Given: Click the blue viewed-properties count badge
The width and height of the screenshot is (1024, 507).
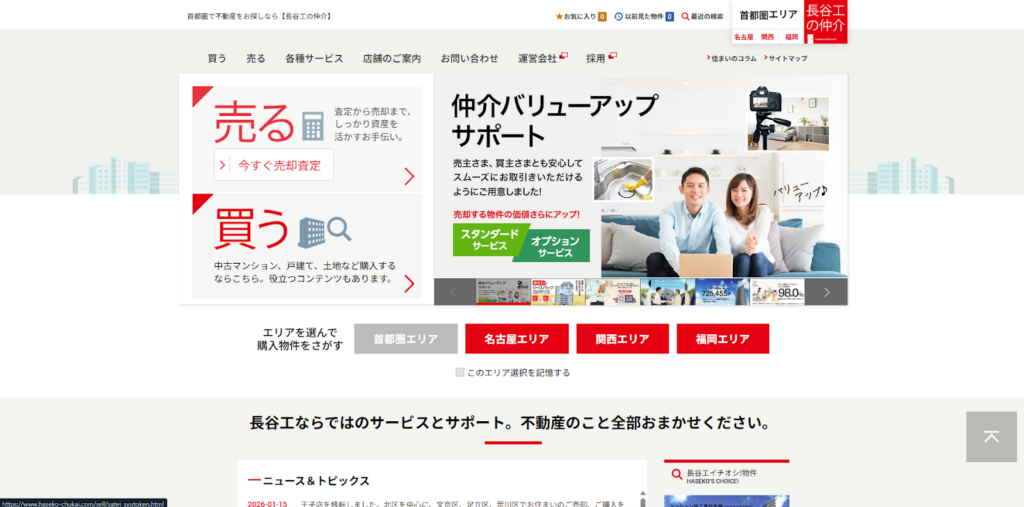Looking at the screenshot, I should (x=669, y=16).
